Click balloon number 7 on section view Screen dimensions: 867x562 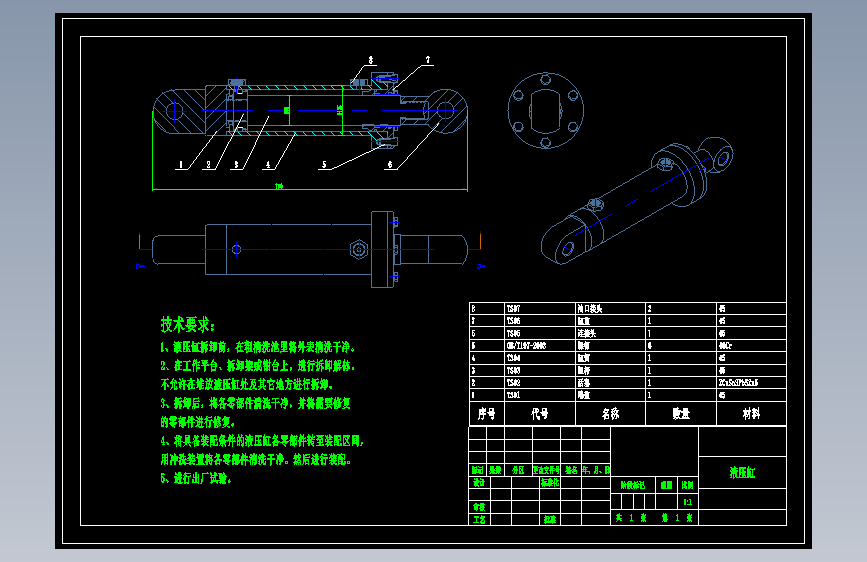coord(427,60)
